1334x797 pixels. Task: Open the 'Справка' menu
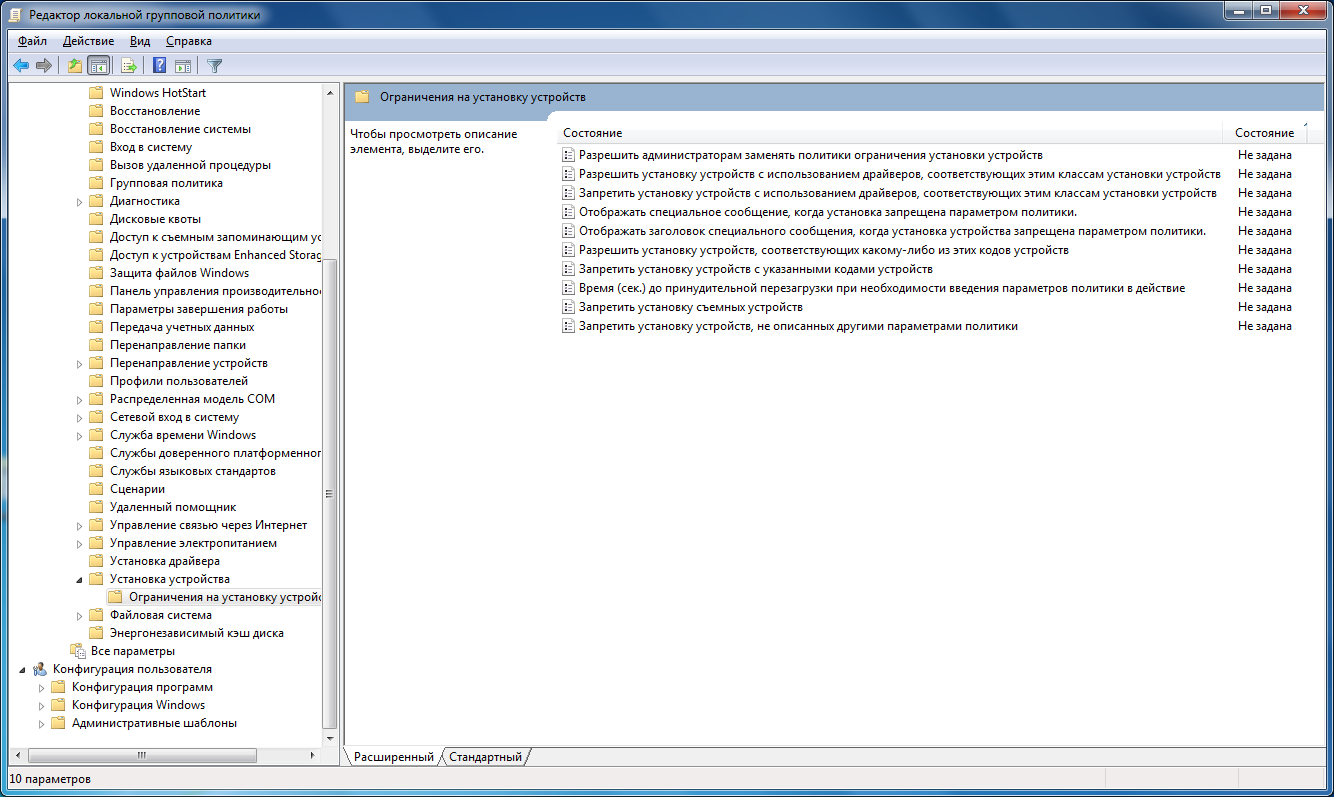(x=189, y=41)
